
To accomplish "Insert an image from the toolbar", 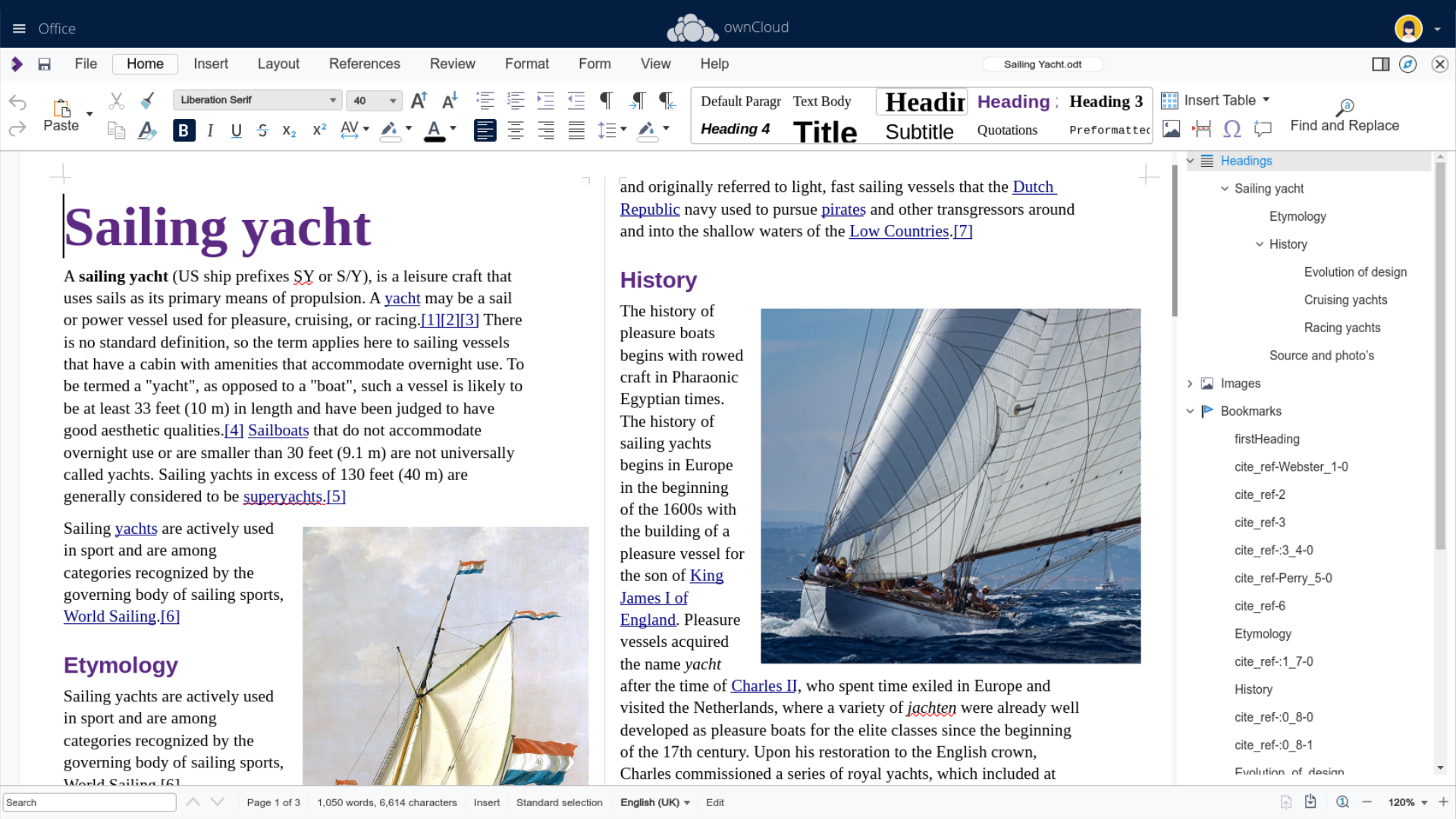I will click(x=1171, y=129).
